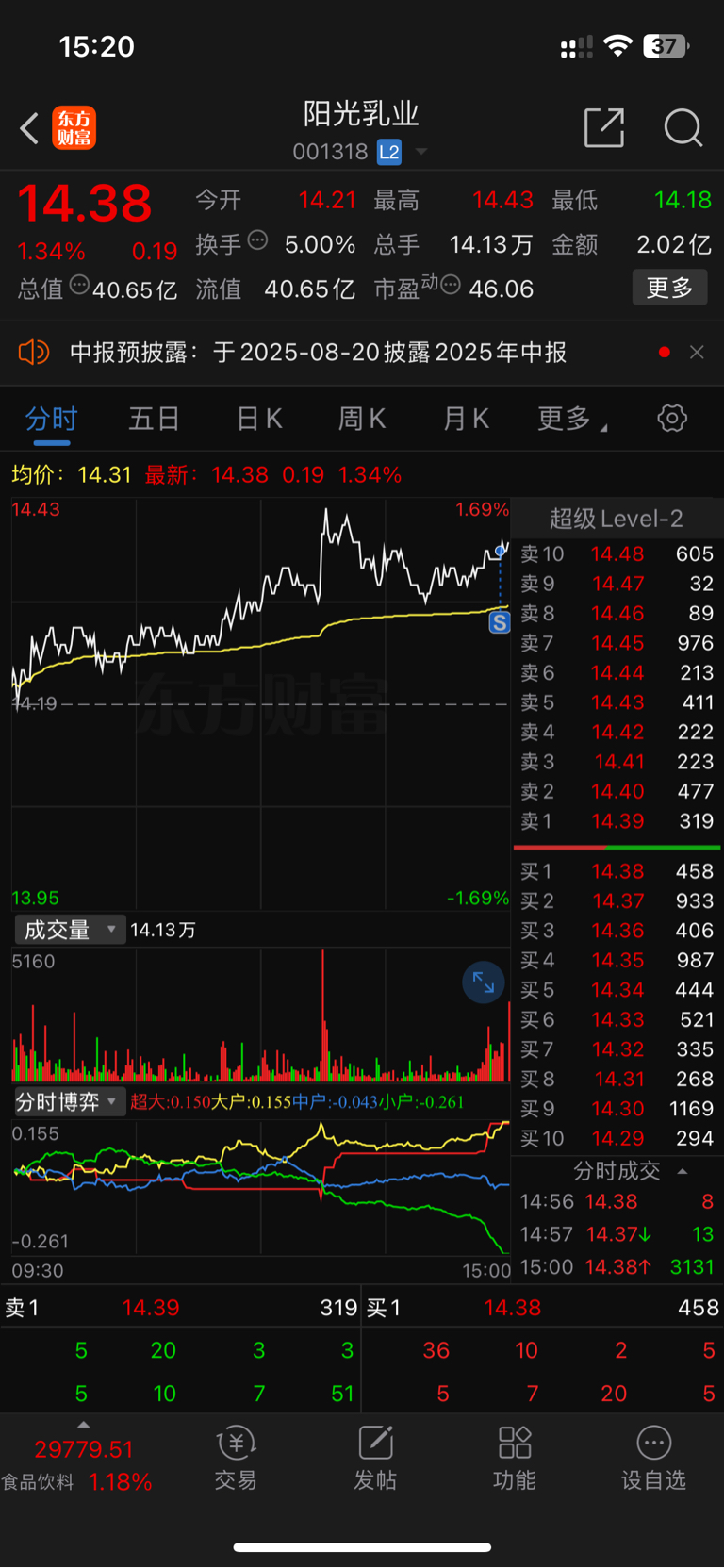This screenshot has height=1568, width=724.
Task: Switch to the 日K tab
Action: [259, 419]
